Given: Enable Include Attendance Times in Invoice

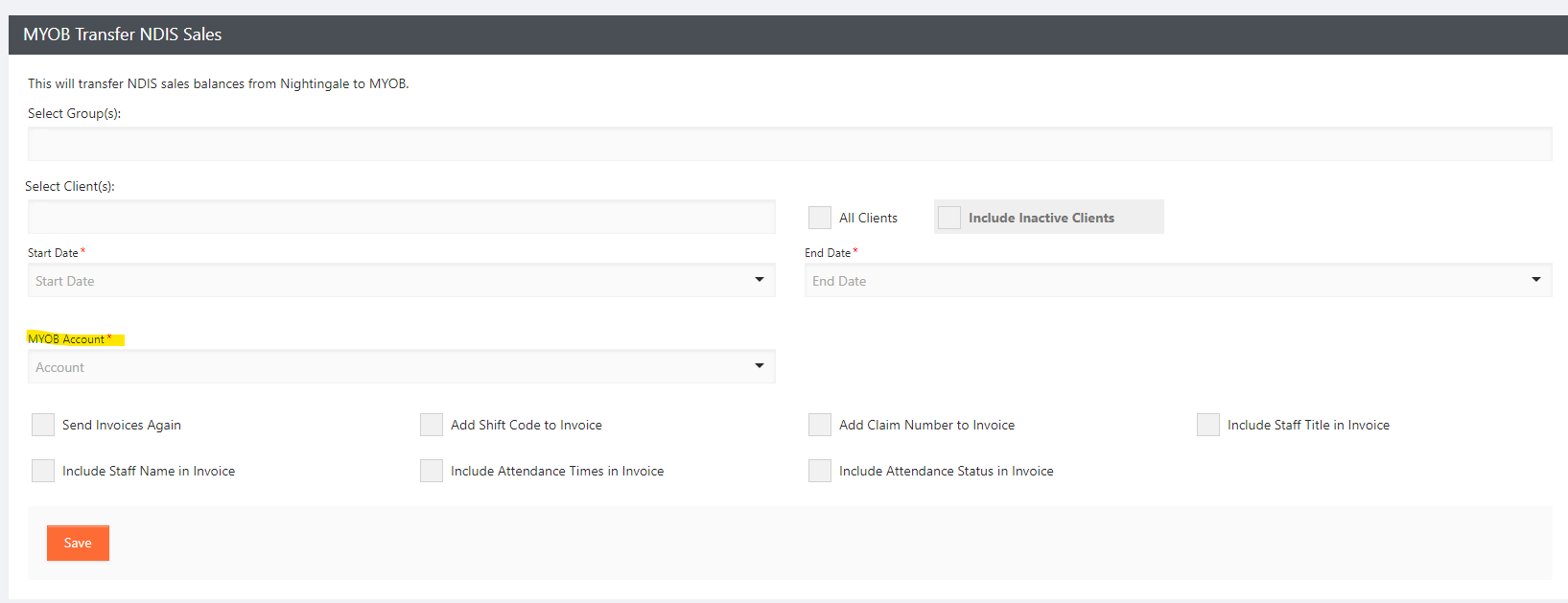Looking at the screenshot, I should point(432,471).
